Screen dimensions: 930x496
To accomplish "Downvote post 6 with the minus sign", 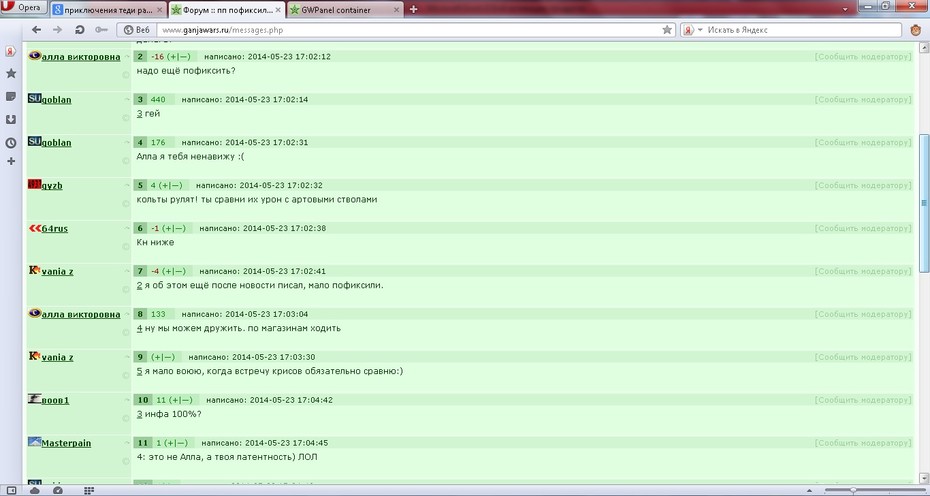I will pos(179,228).
